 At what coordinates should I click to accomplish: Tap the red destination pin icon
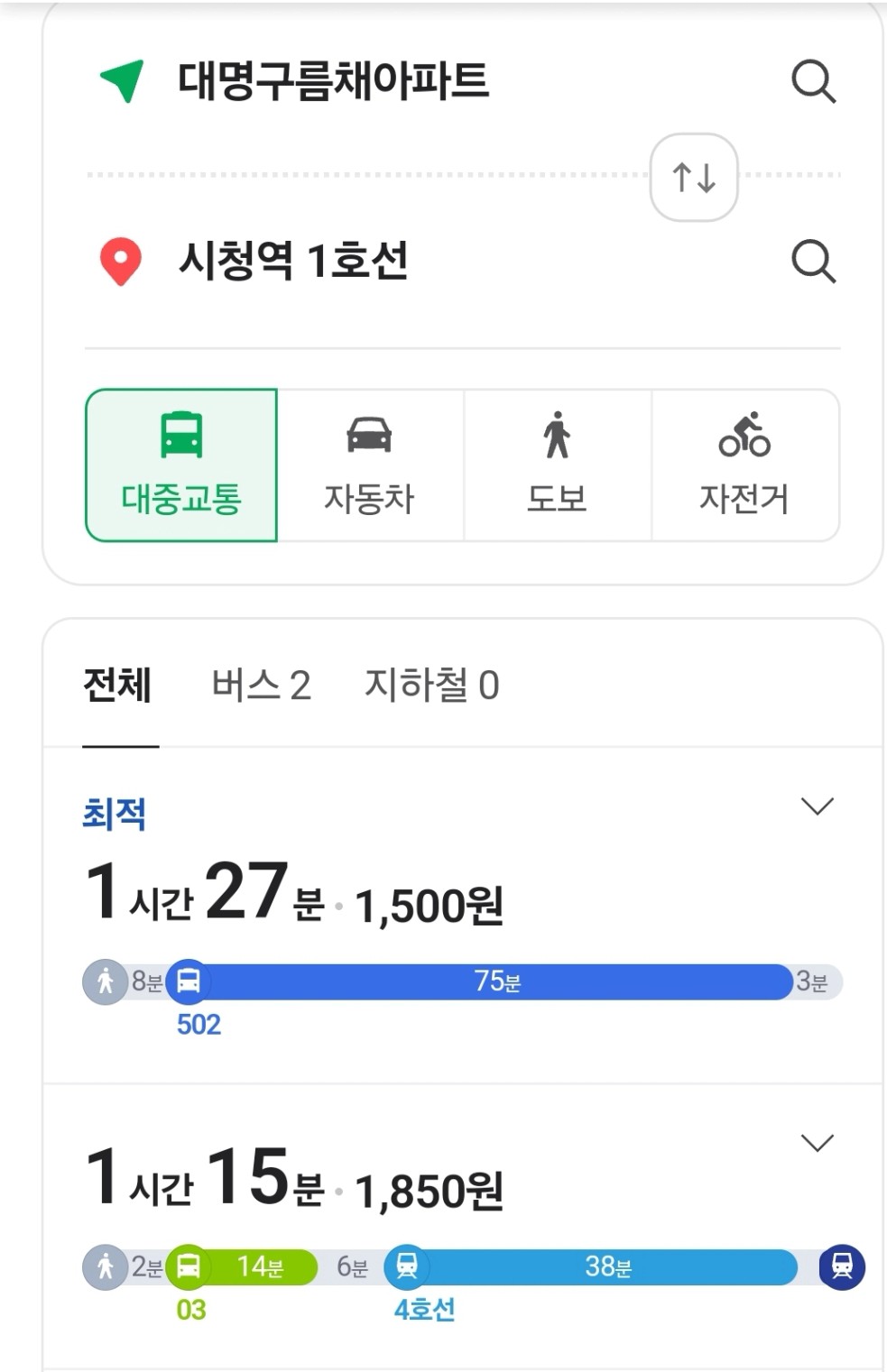(x=120, y=262)
